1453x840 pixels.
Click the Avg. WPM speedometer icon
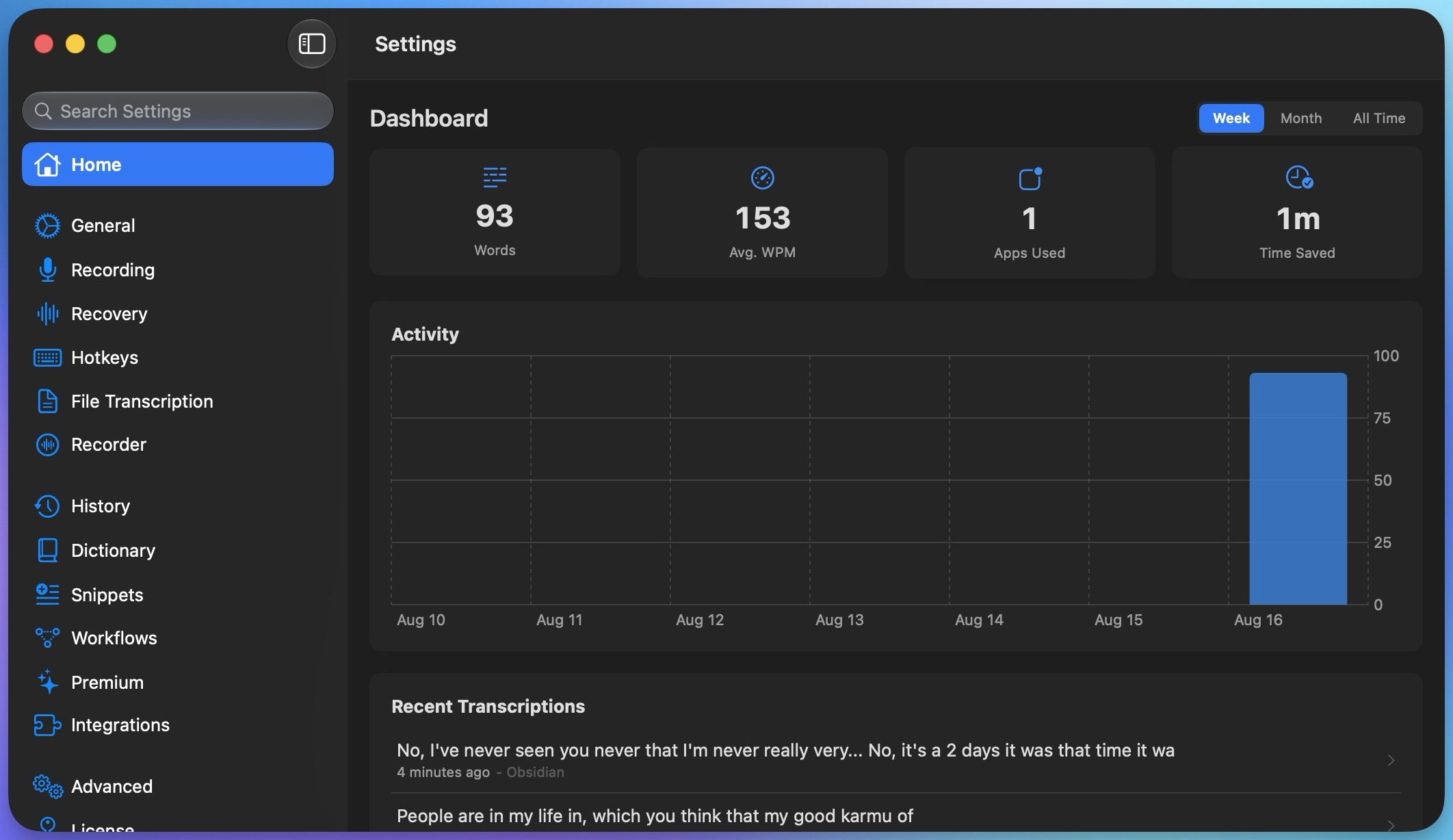(x=762, y=178)
